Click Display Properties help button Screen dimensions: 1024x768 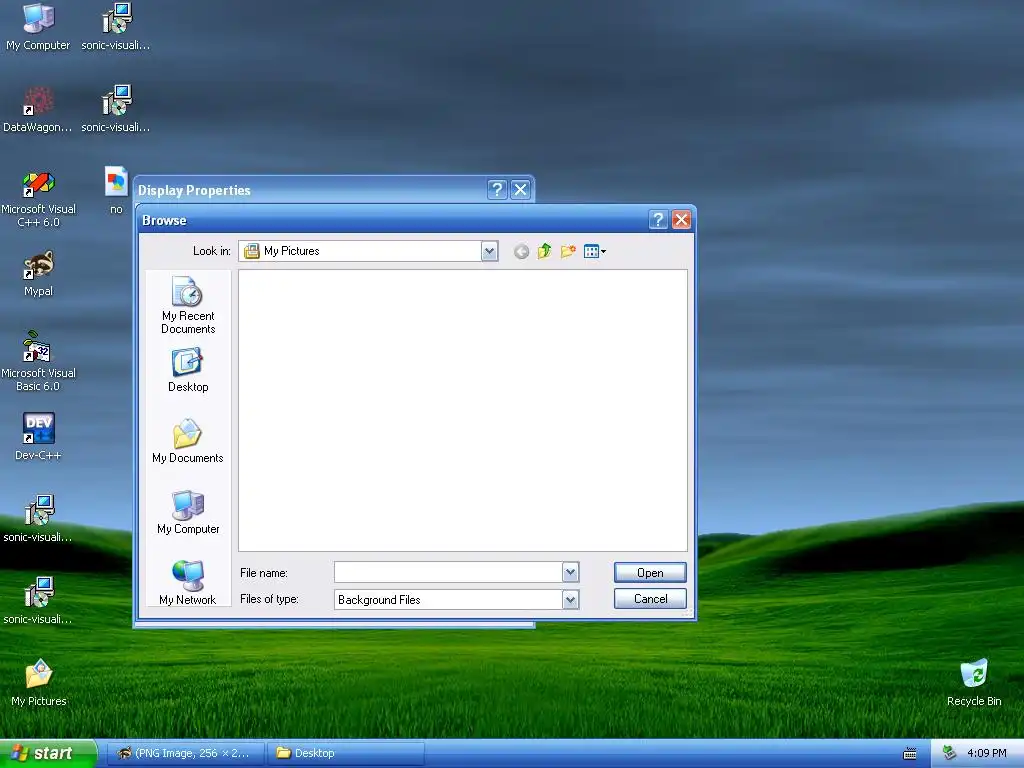click(x=497, y=190)
